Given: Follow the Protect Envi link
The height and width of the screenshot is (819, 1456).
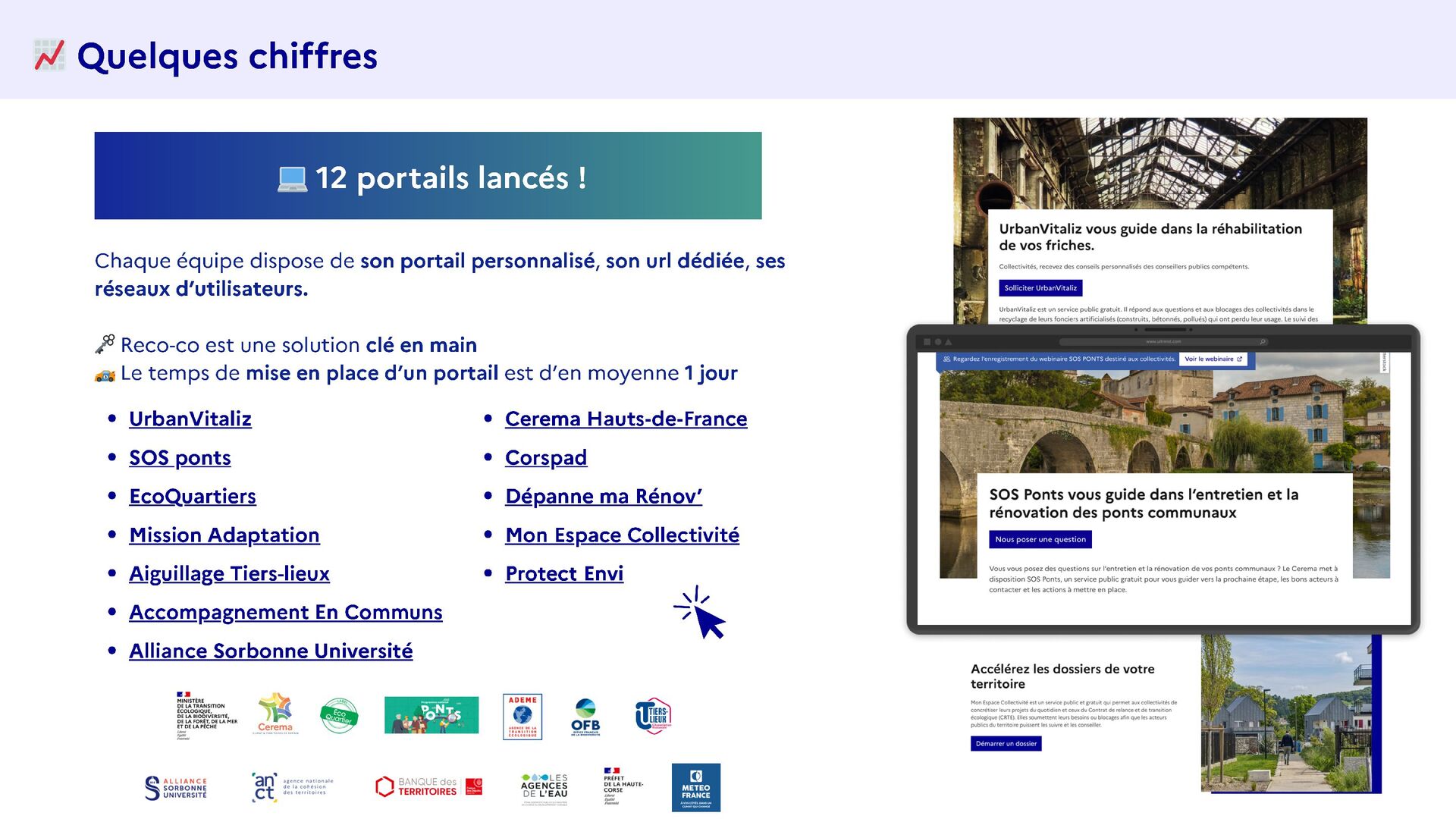Looking at the screenshot, I should pos(564,573).
